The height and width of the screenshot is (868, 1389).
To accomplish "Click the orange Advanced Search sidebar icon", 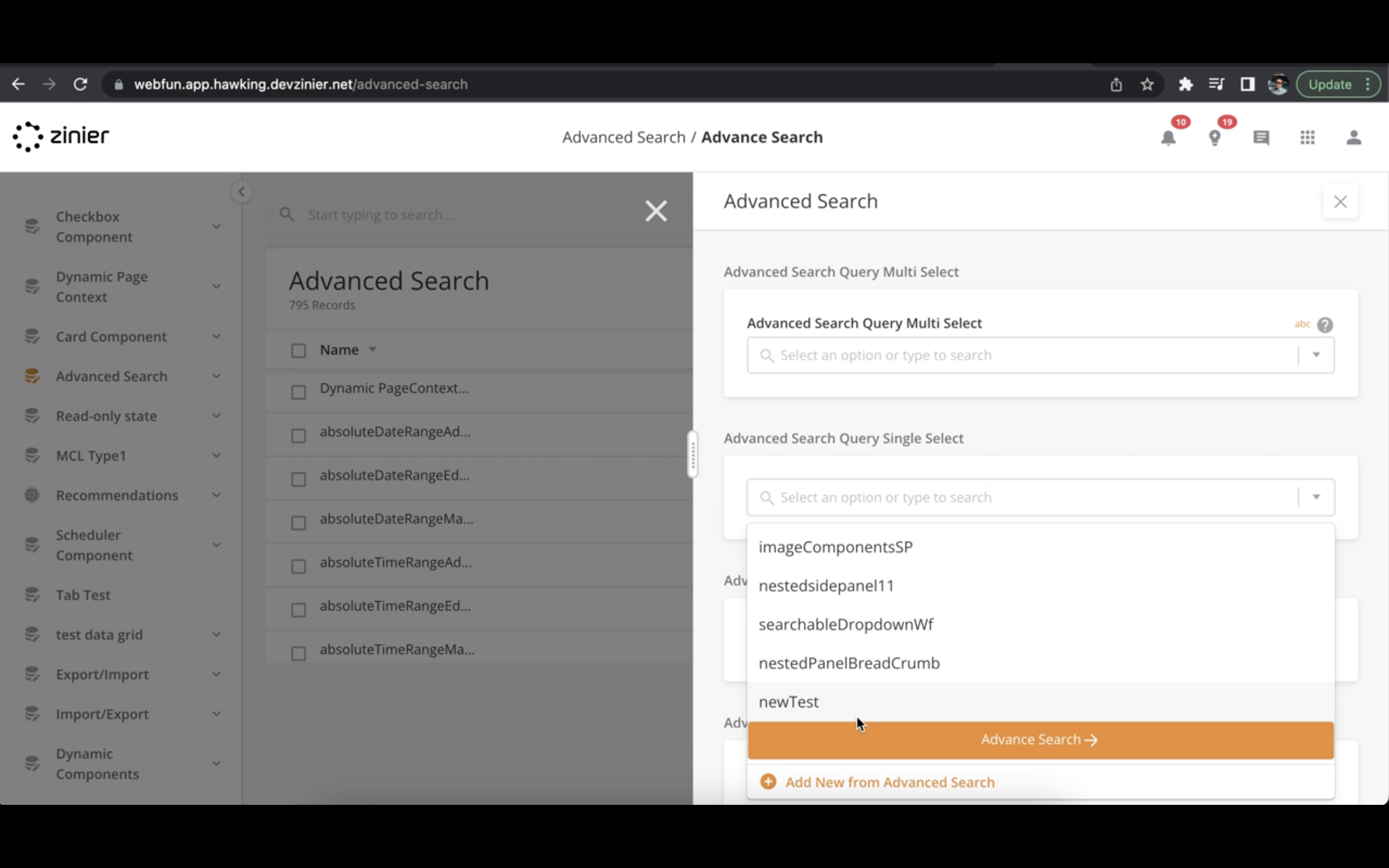I will click(x=32, y=376).
